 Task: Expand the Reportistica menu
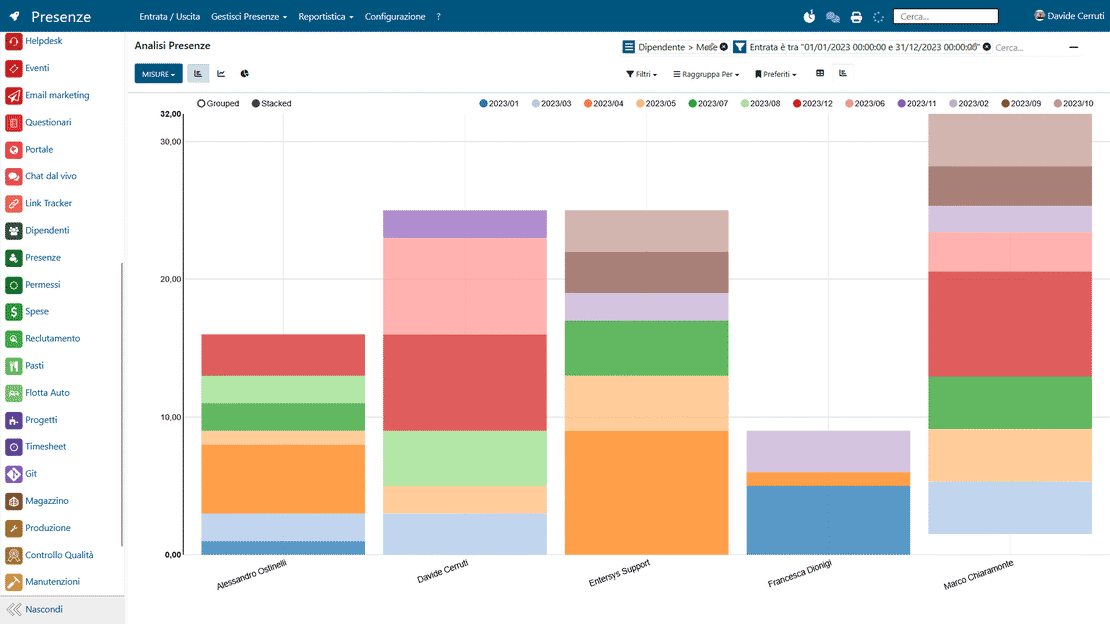pos(326,16)
